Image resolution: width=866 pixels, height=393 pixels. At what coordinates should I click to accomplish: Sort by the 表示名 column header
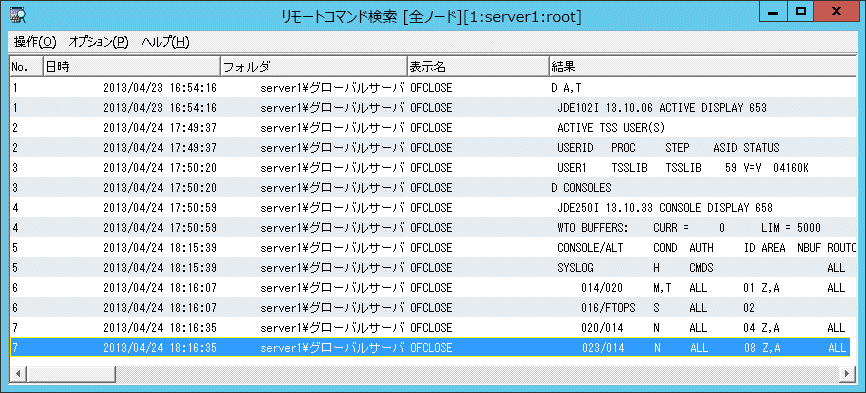pyautogui.click(x=478, y=67)
